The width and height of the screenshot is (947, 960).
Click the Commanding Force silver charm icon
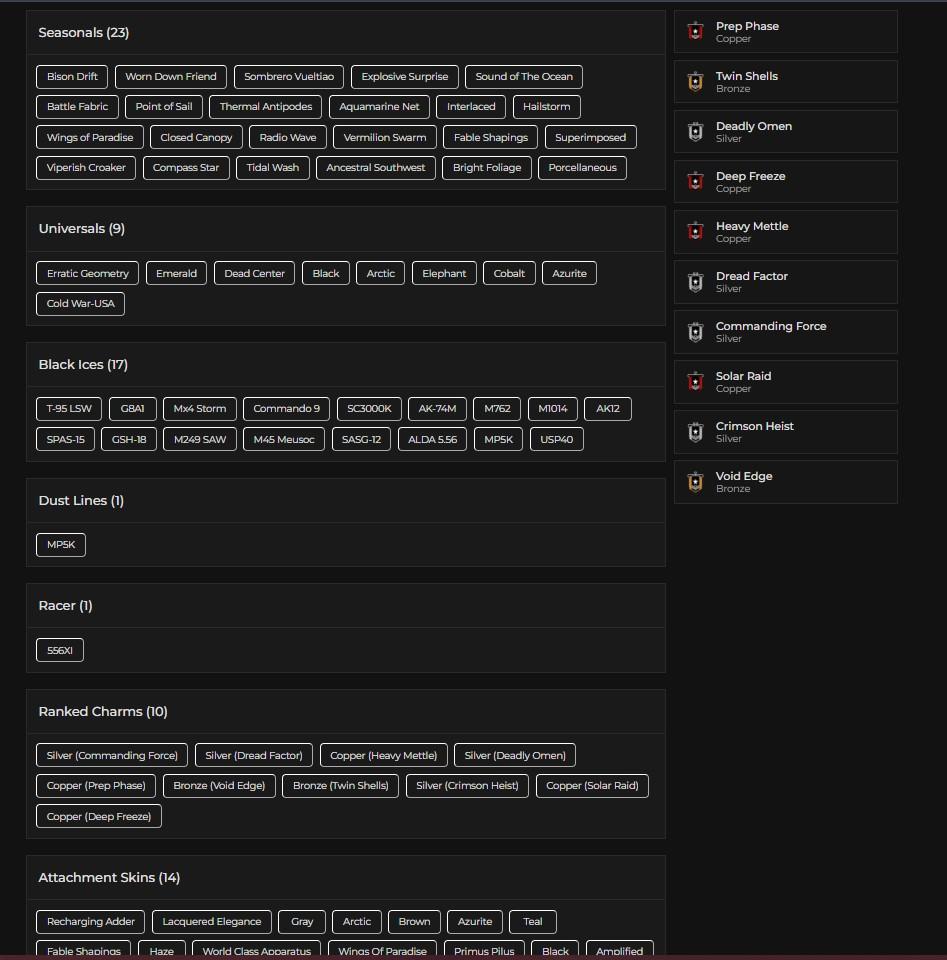pyautogui.click(x=696, y=332)
